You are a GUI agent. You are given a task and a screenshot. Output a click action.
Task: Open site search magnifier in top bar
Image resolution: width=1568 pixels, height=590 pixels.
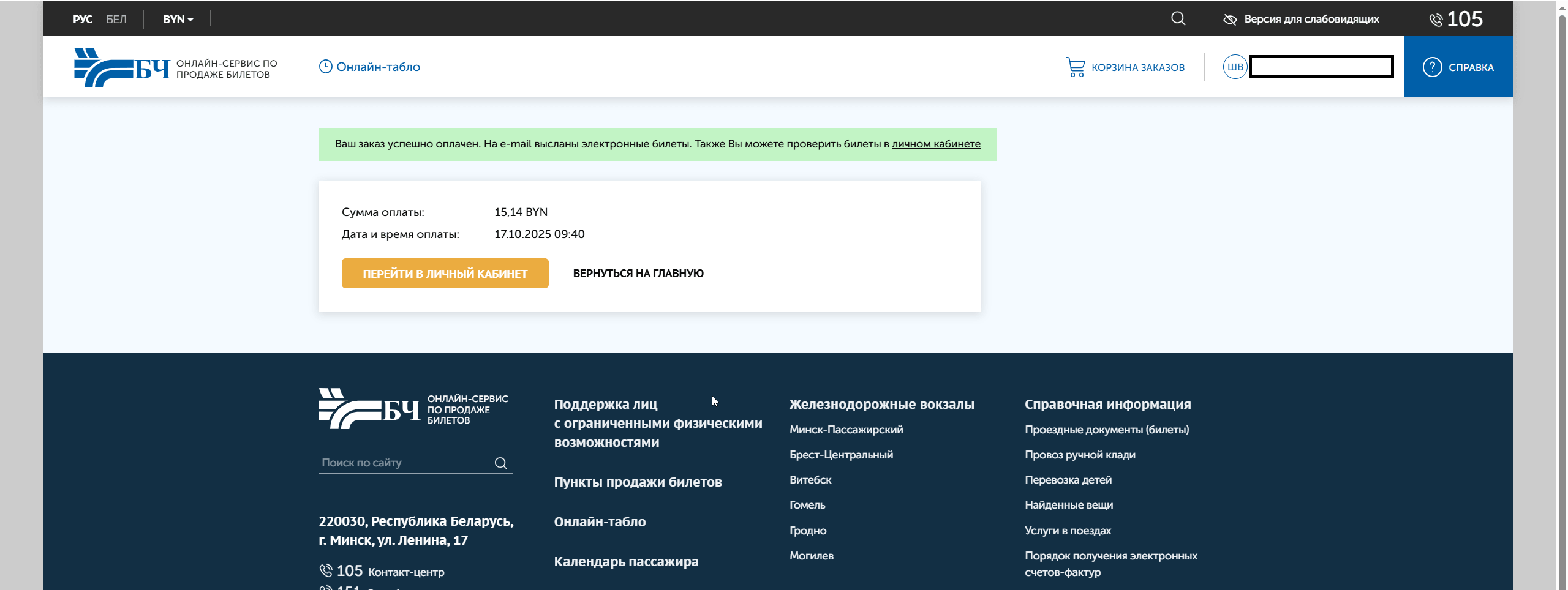1178,19
